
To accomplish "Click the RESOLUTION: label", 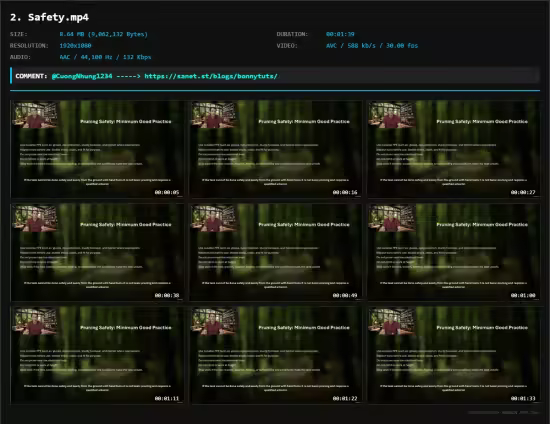I will pyautogui.click(x=29, y=46).
